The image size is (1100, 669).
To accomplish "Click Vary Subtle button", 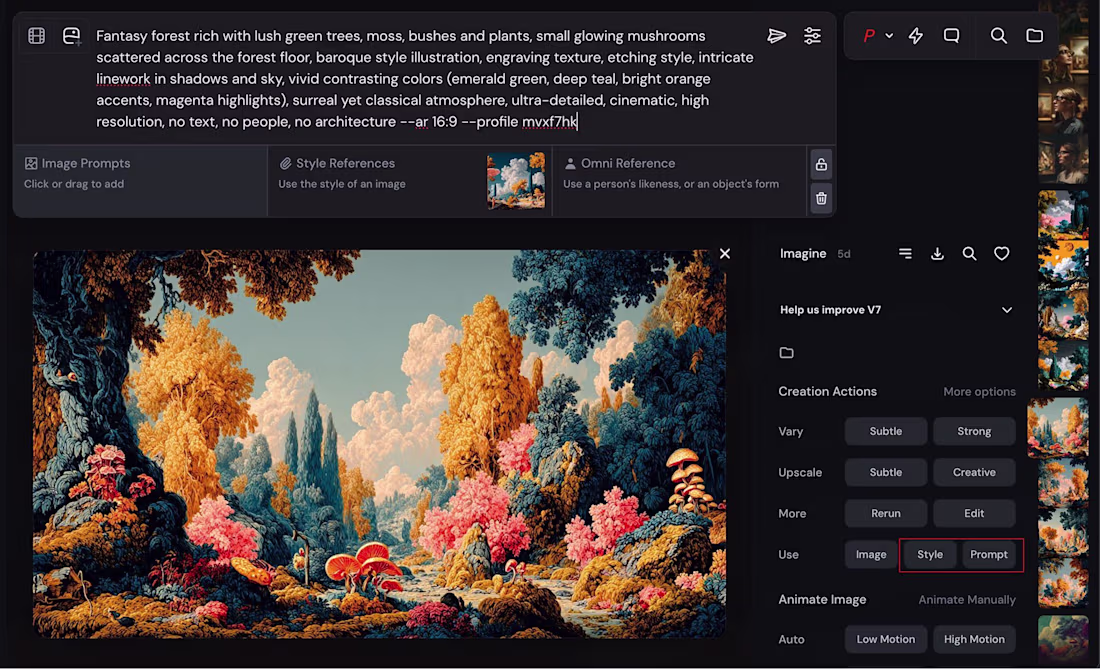I will click(x=886, y=431).
